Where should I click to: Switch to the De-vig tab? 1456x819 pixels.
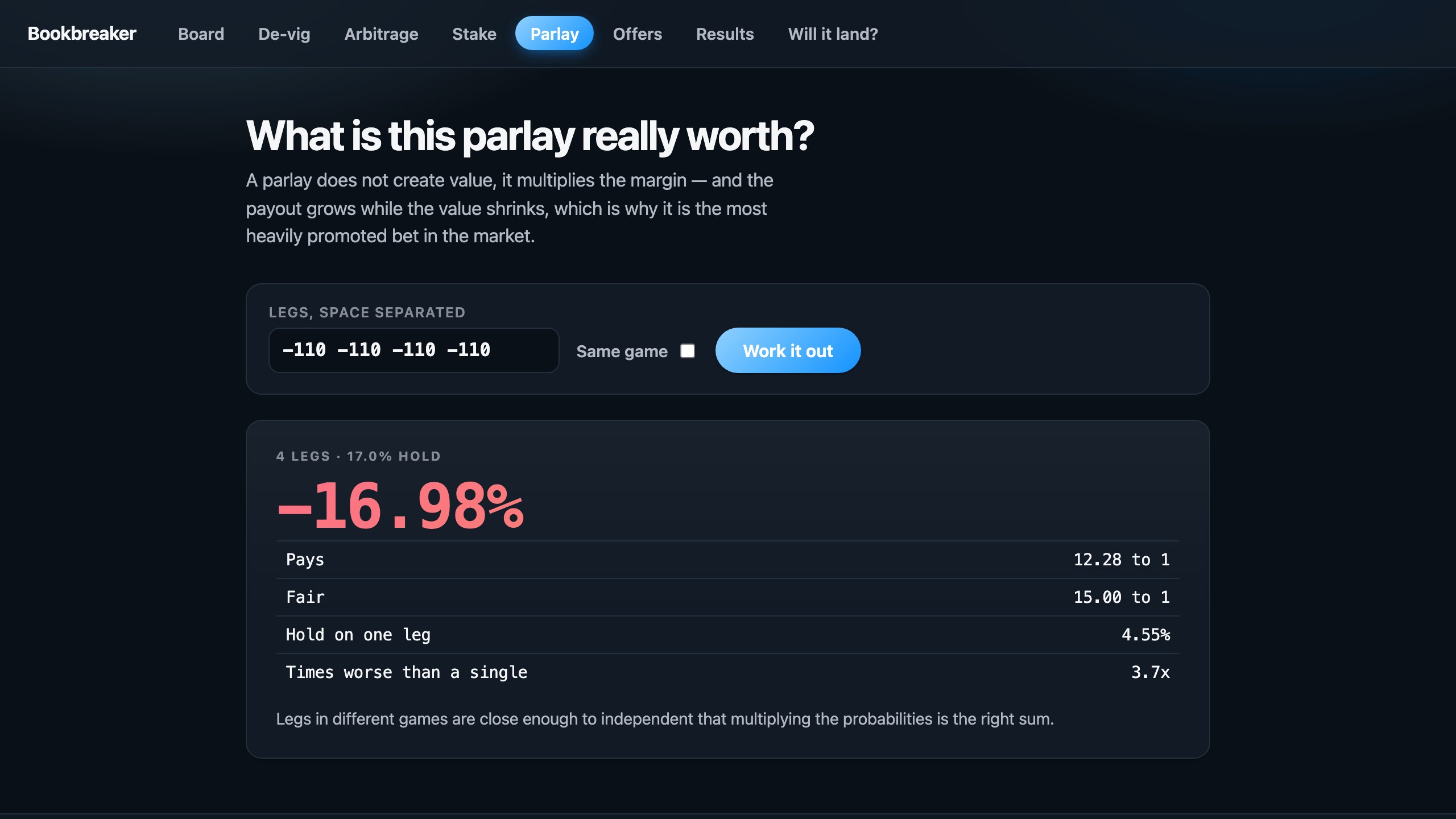(284, 34)
